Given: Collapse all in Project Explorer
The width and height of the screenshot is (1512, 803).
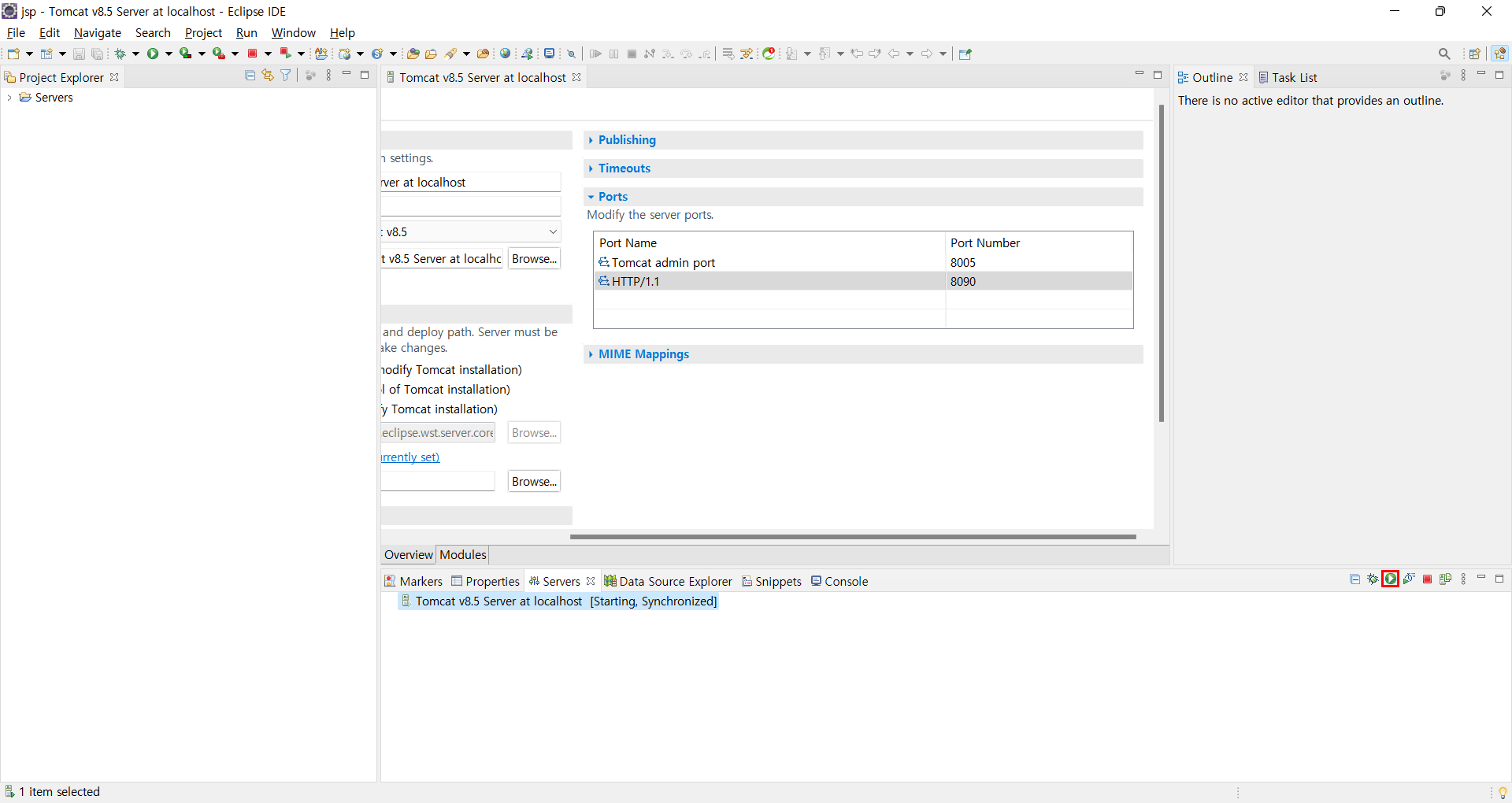Looking at the screenshot, I should tap(250, 76).
